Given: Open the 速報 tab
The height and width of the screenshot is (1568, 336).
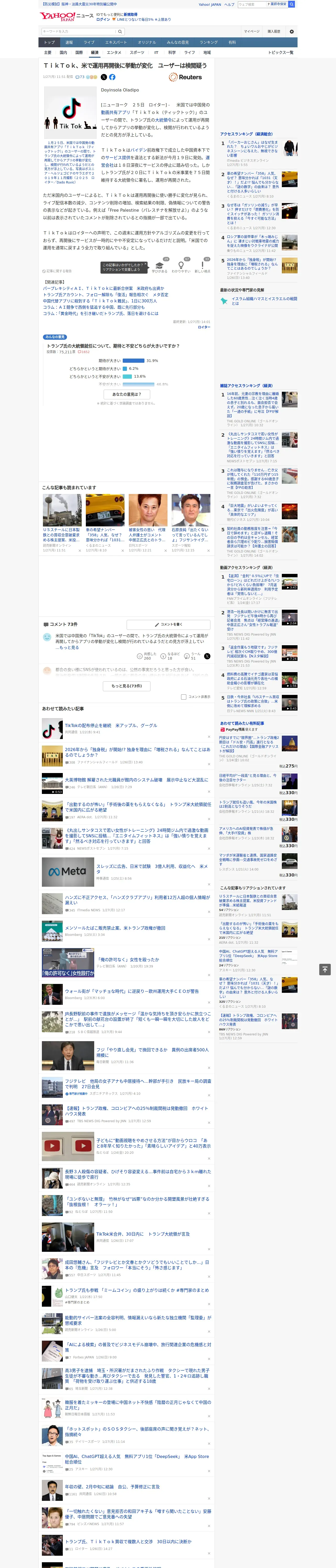Looking at the screenshot, I should [x=69, y=43].
